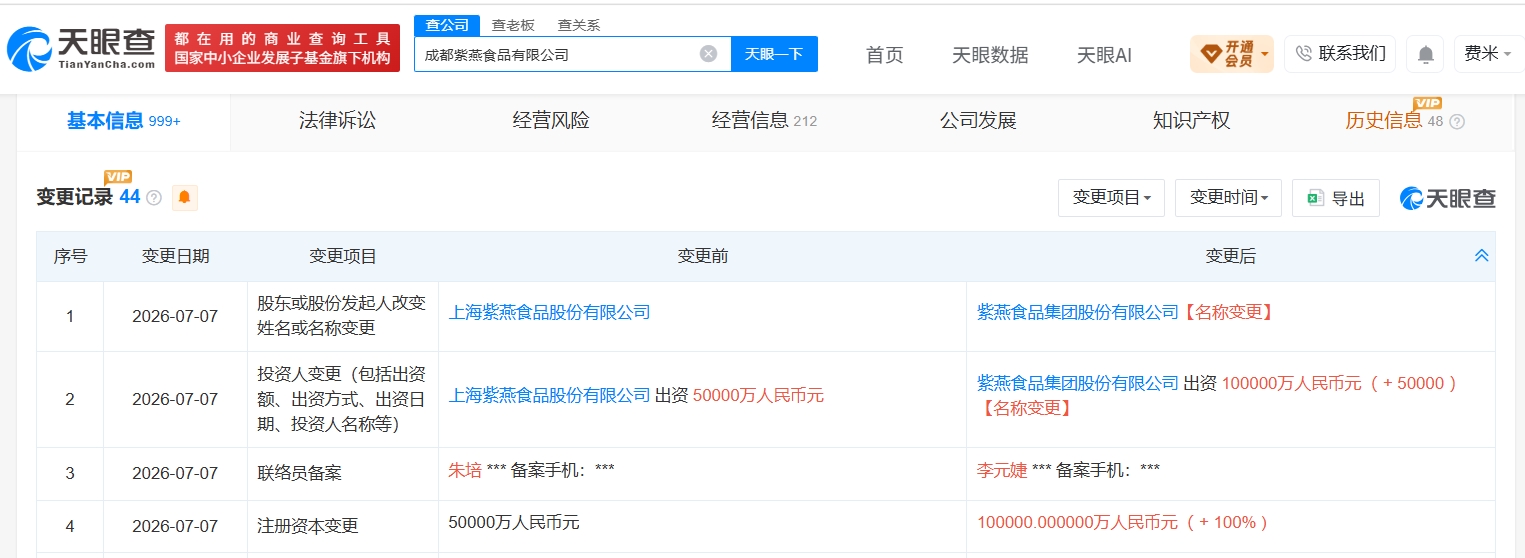The height and width of the screenshot is (558, 1525).
Task: Open 天眼数据 in top navigation
Action: (990, 55)
